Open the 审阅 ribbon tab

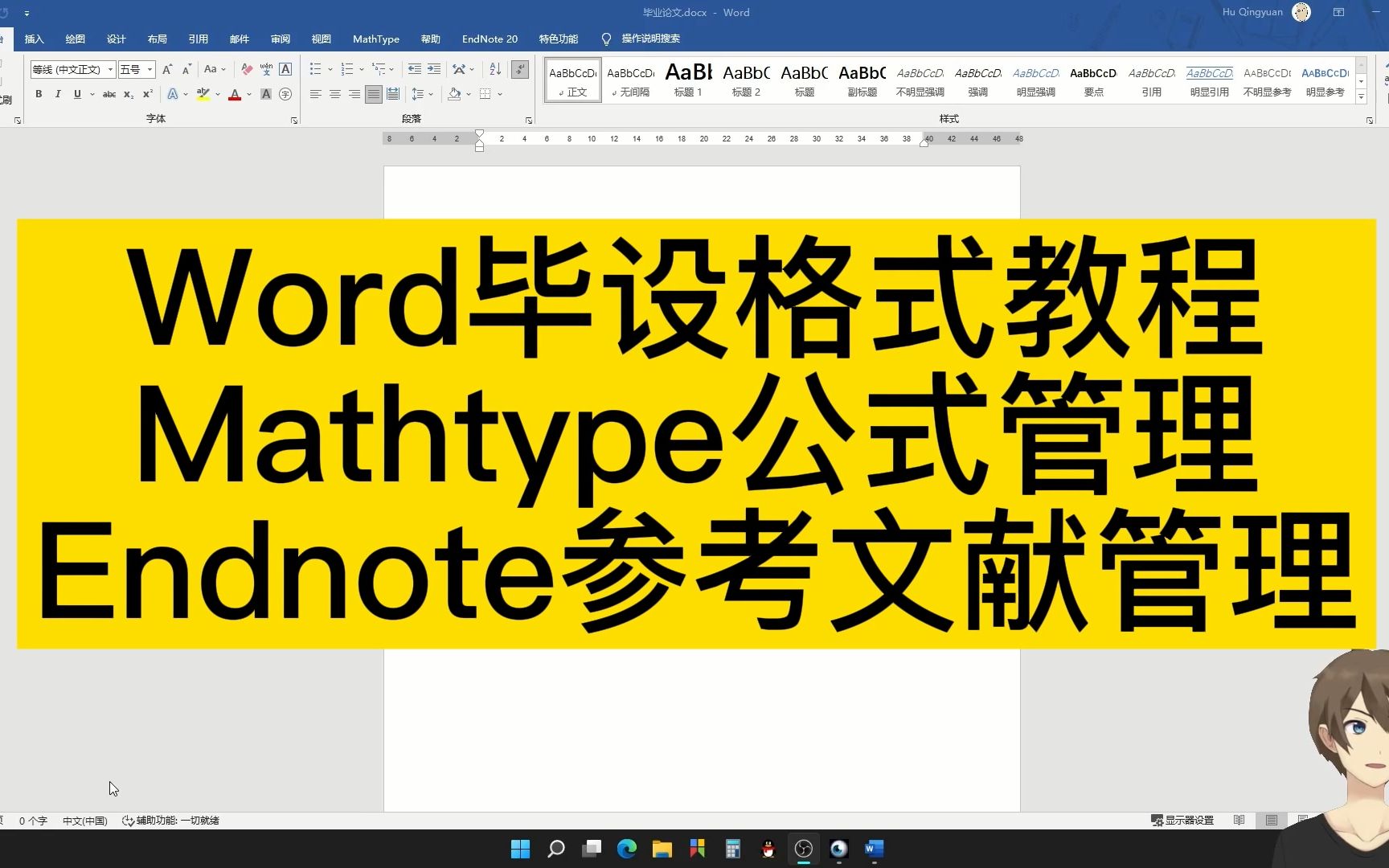281,39
